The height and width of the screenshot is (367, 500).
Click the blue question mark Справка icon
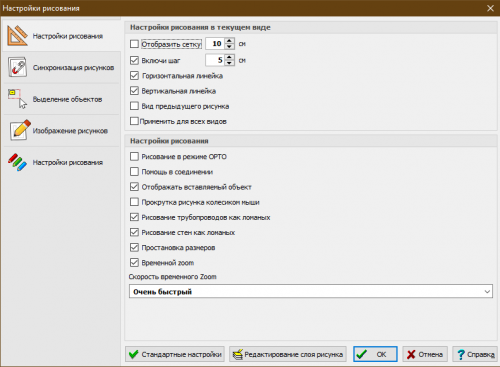(x=461, y=354)
